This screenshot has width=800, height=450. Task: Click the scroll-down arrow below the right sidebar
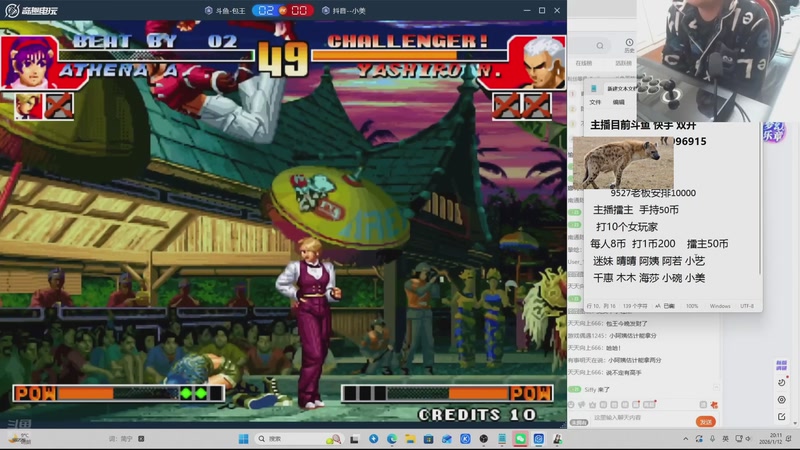coord(795,423)
